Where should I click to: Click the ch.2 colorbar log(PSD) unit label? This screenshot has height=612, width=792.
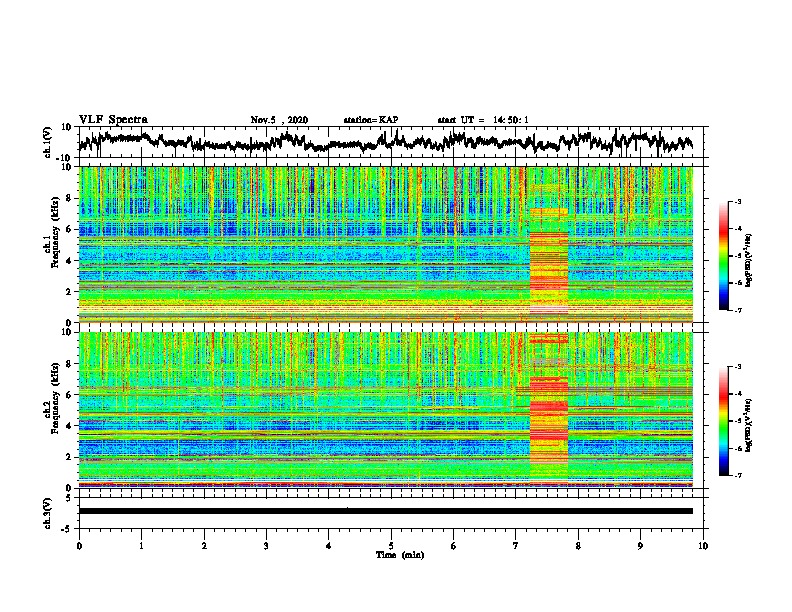pyautogui.click(x=749, y=425)
